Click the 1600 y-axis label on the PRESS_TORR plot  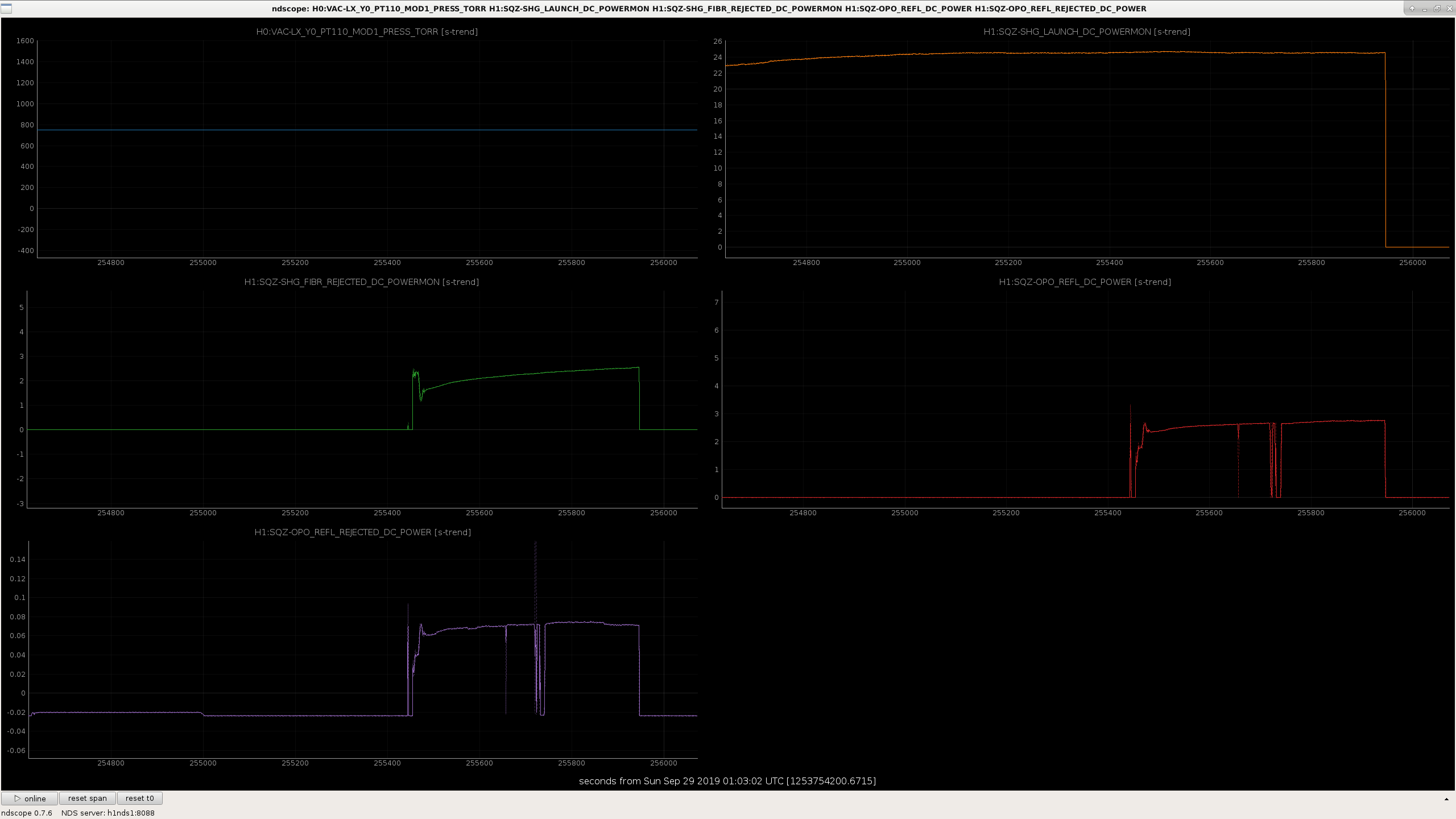(x=25, y=41)
